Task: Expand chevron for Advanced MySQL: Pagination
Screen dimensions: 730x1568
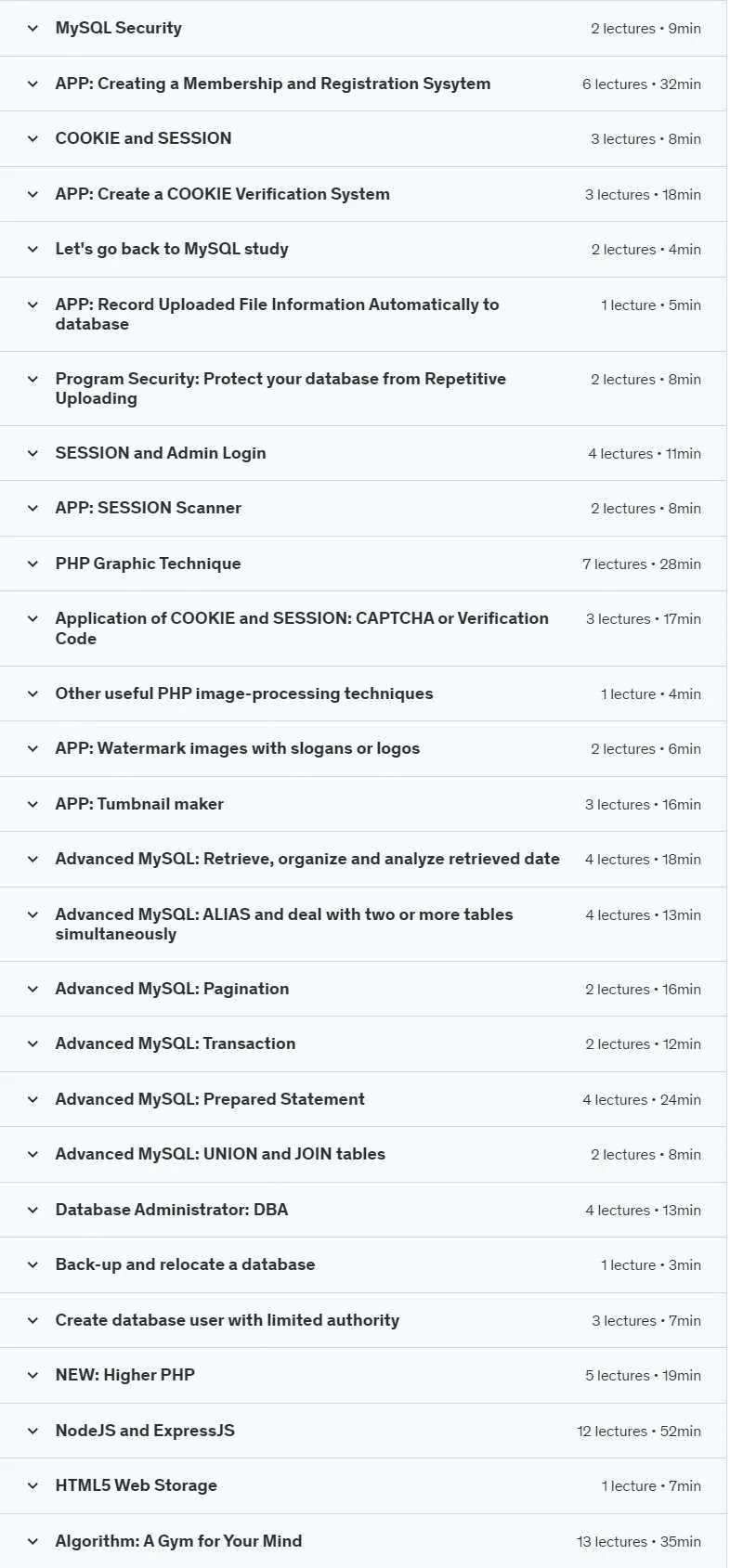Action: click(33, 990)
